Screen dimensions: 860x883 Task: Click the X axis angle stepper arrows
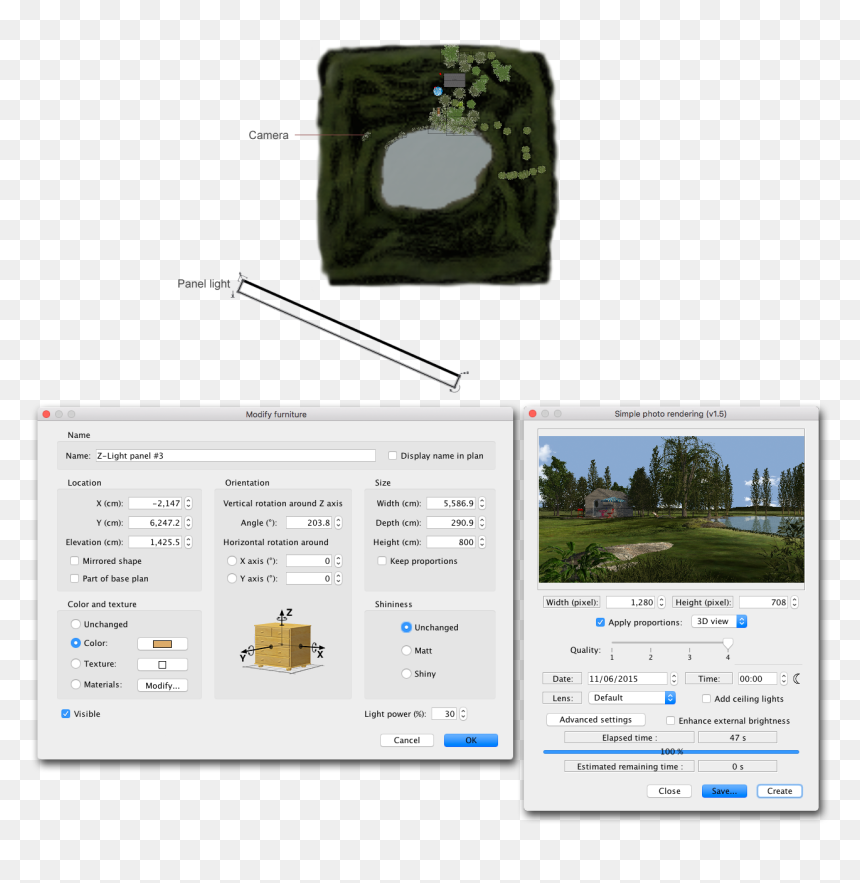(x=338, y=561)
